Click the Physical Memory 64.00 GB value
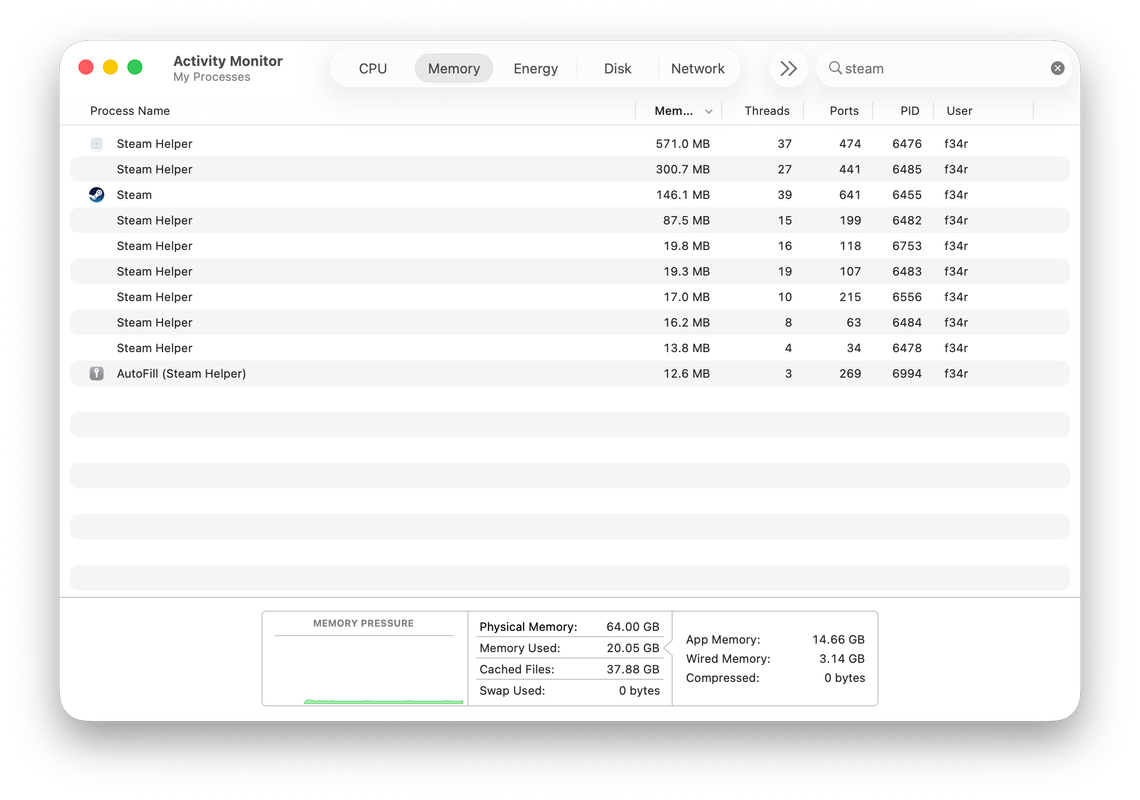 point(633,627)
